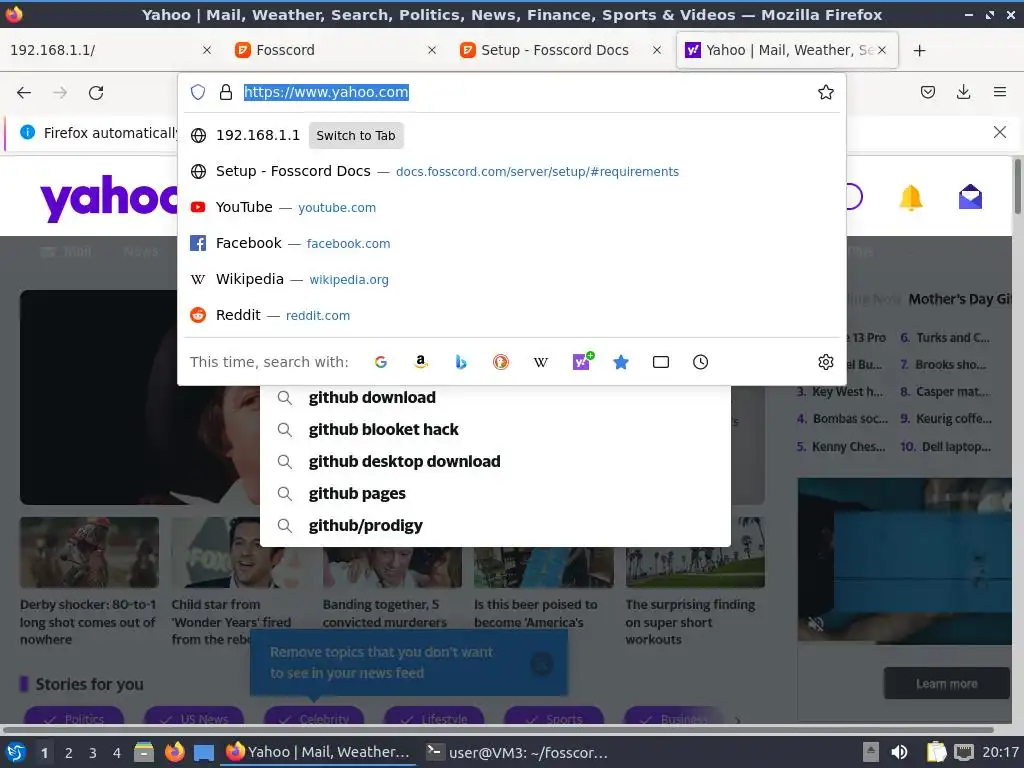Click the horizontal scrollbar at bottom
Image resolution: width=1024 pixels, height=768 pixels.
498,729
